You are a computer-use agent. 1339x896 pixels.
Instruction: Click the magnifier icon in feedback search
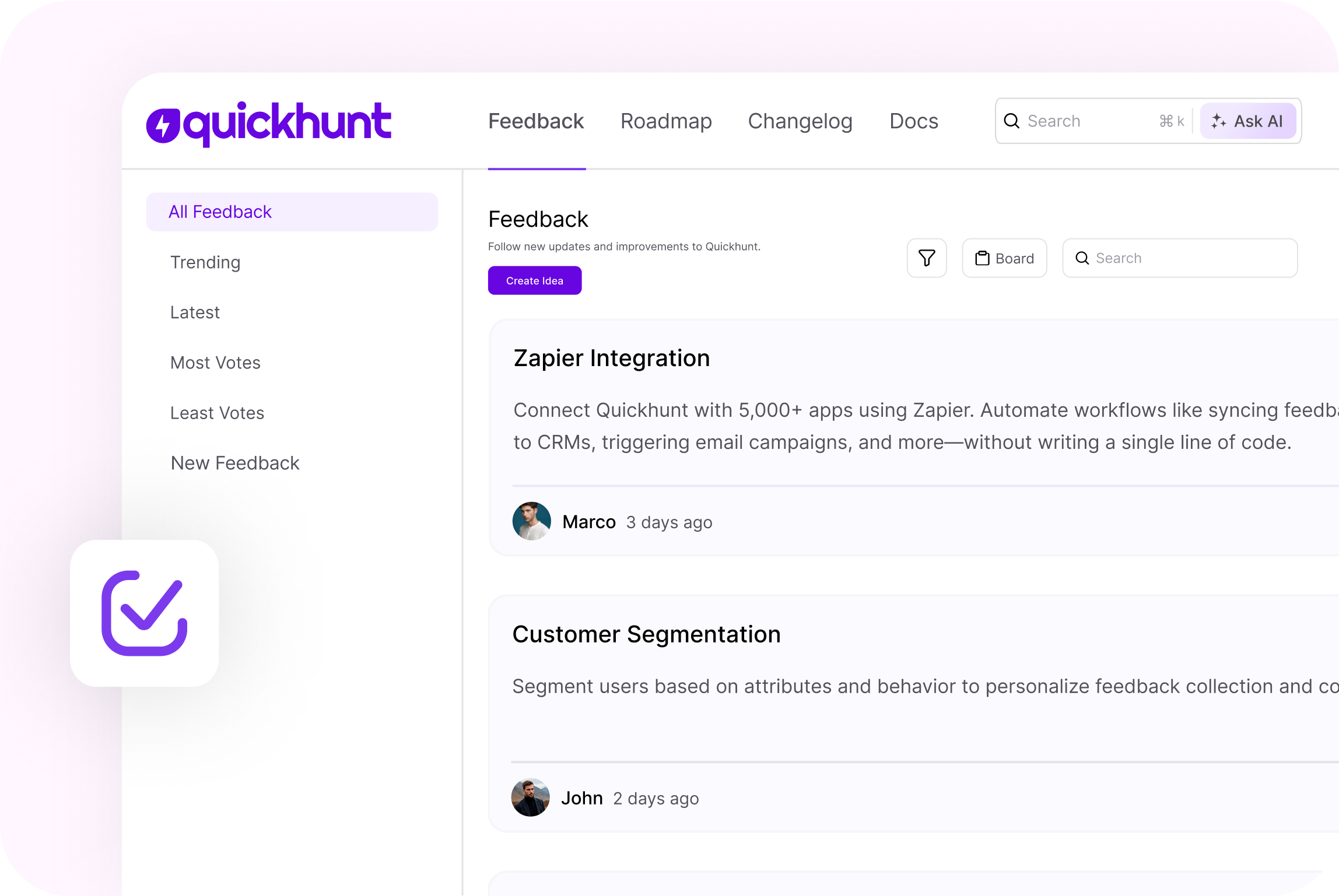coord(1082,258)
